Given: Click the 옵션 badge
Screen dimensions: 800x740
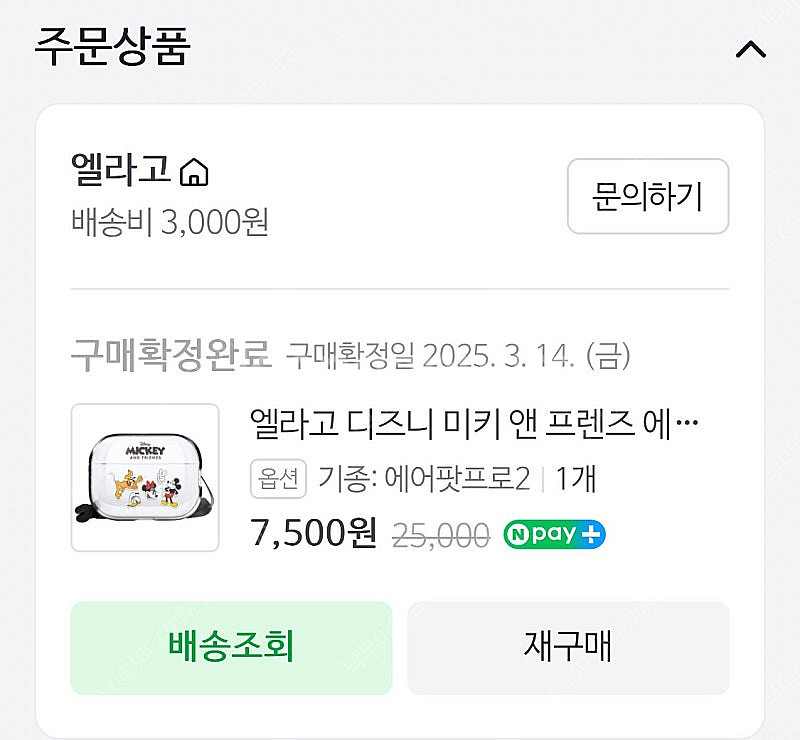Looking at the screenshot, I should tap(278, 480).
